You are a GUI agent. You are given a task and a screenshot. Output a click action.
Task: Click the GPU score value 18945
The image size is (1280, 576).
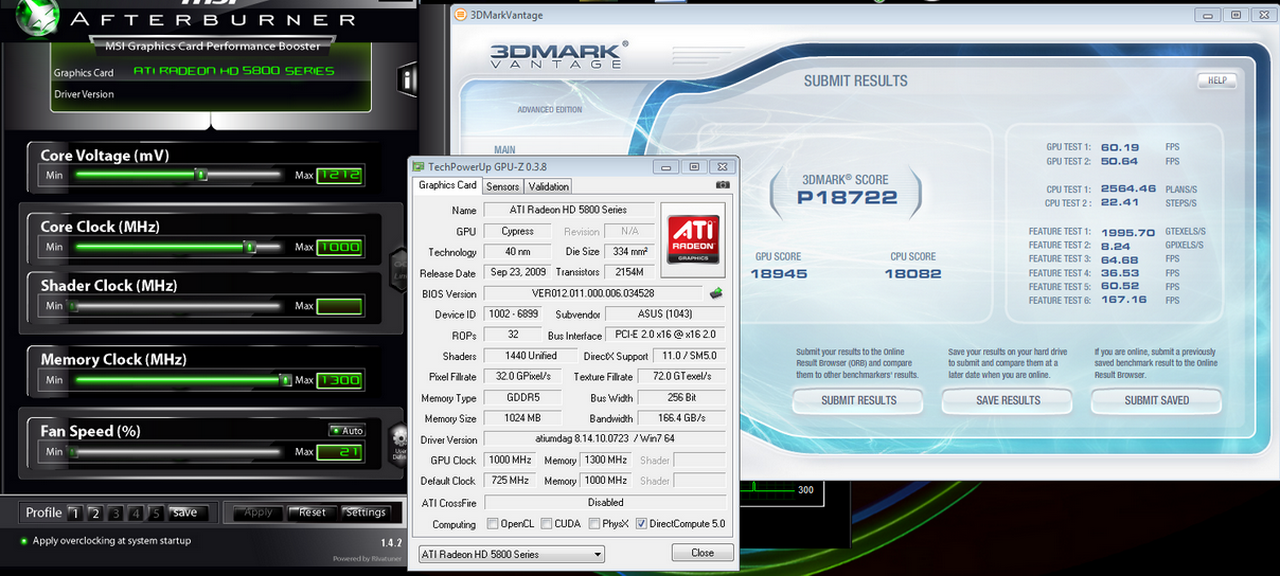pos(778,273)
